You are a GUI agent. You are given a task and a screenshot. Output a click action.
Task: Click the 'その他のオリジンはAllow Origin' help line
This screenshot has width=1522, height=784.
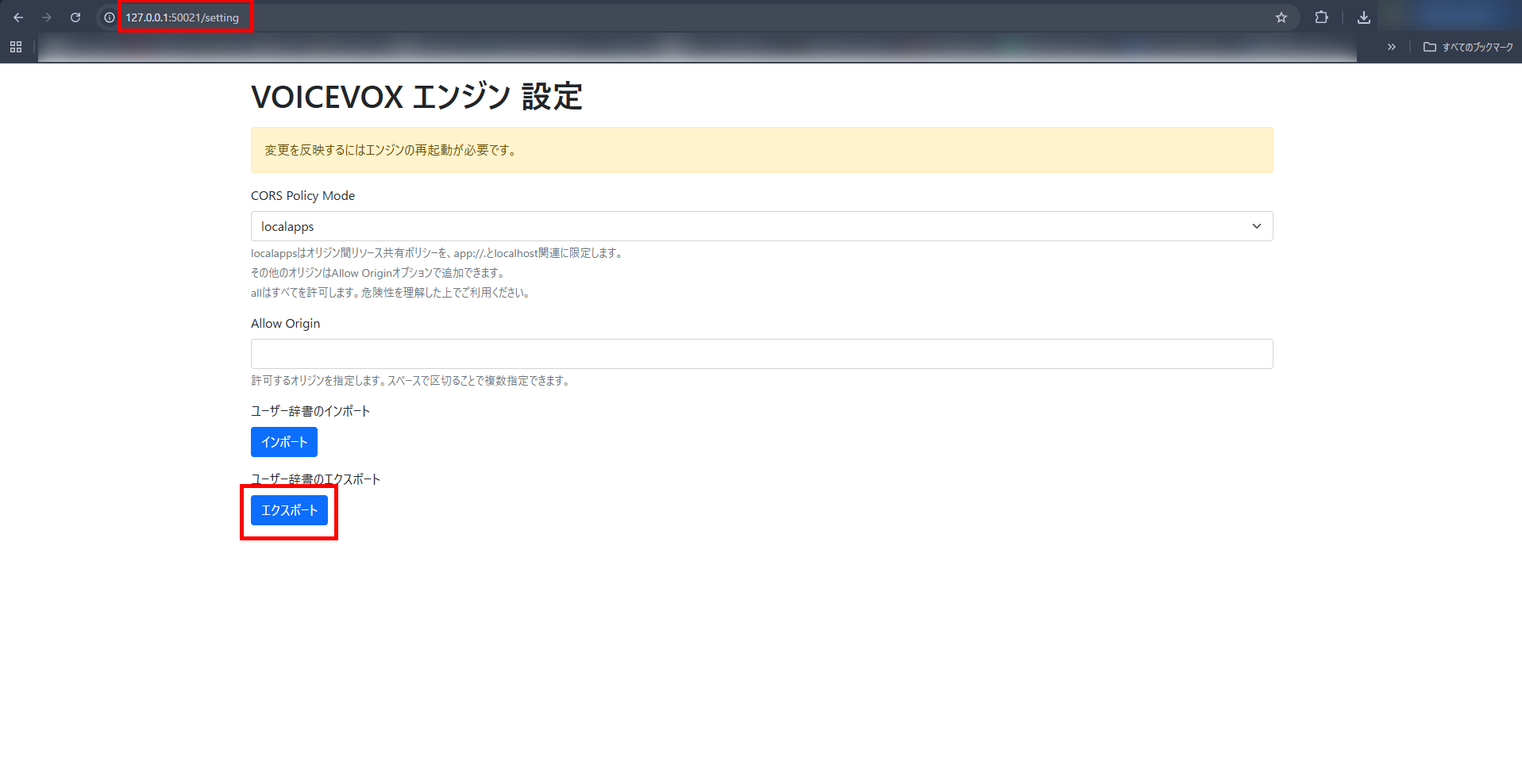point(379,273)
